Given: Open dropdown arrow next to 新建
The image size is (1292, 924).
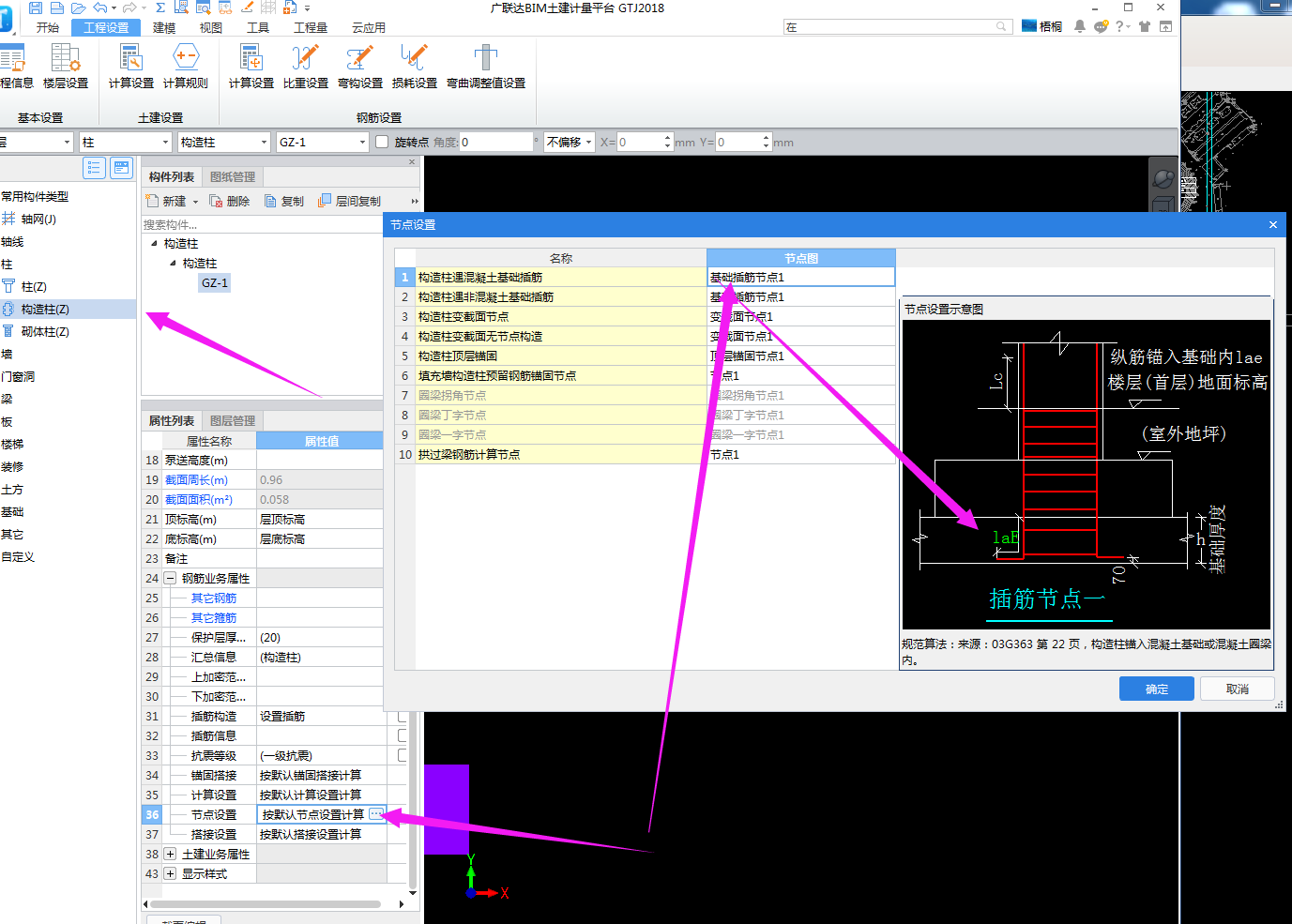Looking at the screenshot, I should tap(195, 202).
